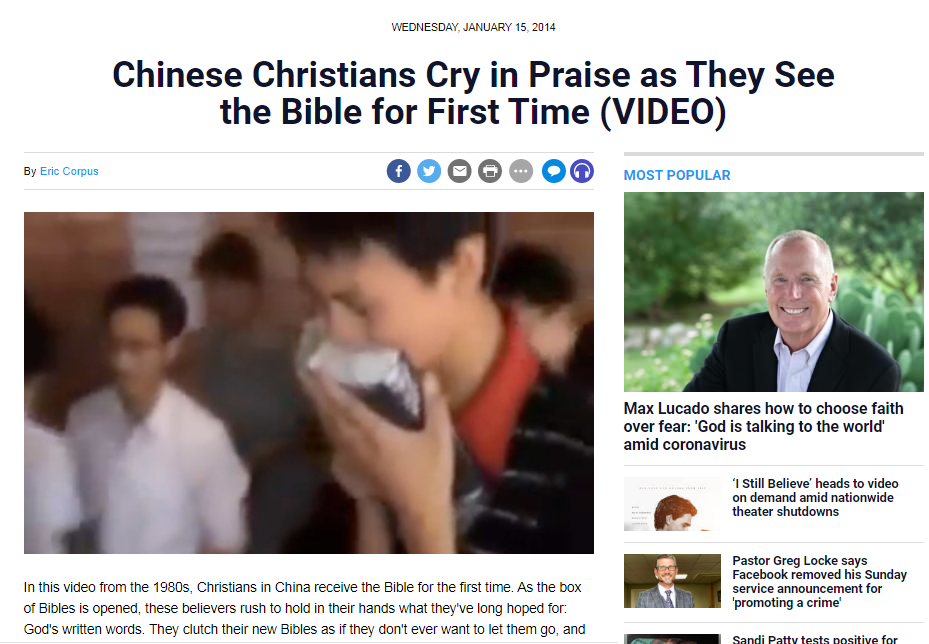Read Max Lucado faith over fear headline
Image resolution: width=929 pixels, height=644 pixels.
point(763,427)
